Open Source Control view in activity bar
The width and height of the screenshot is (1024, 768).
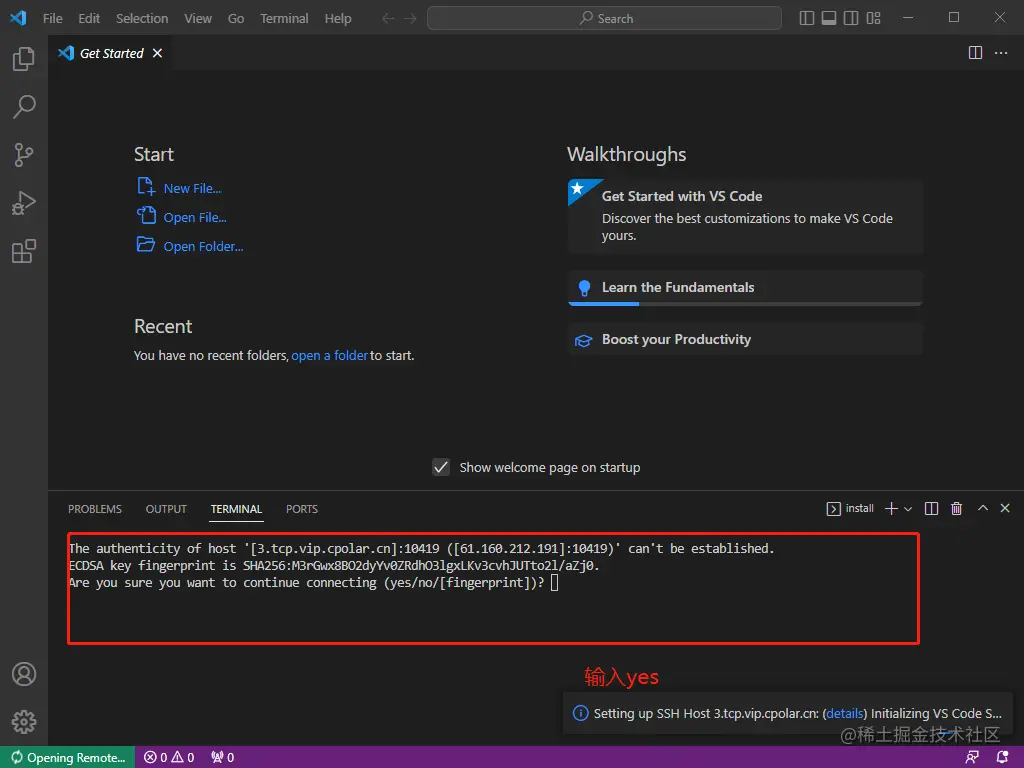(24, 155)
